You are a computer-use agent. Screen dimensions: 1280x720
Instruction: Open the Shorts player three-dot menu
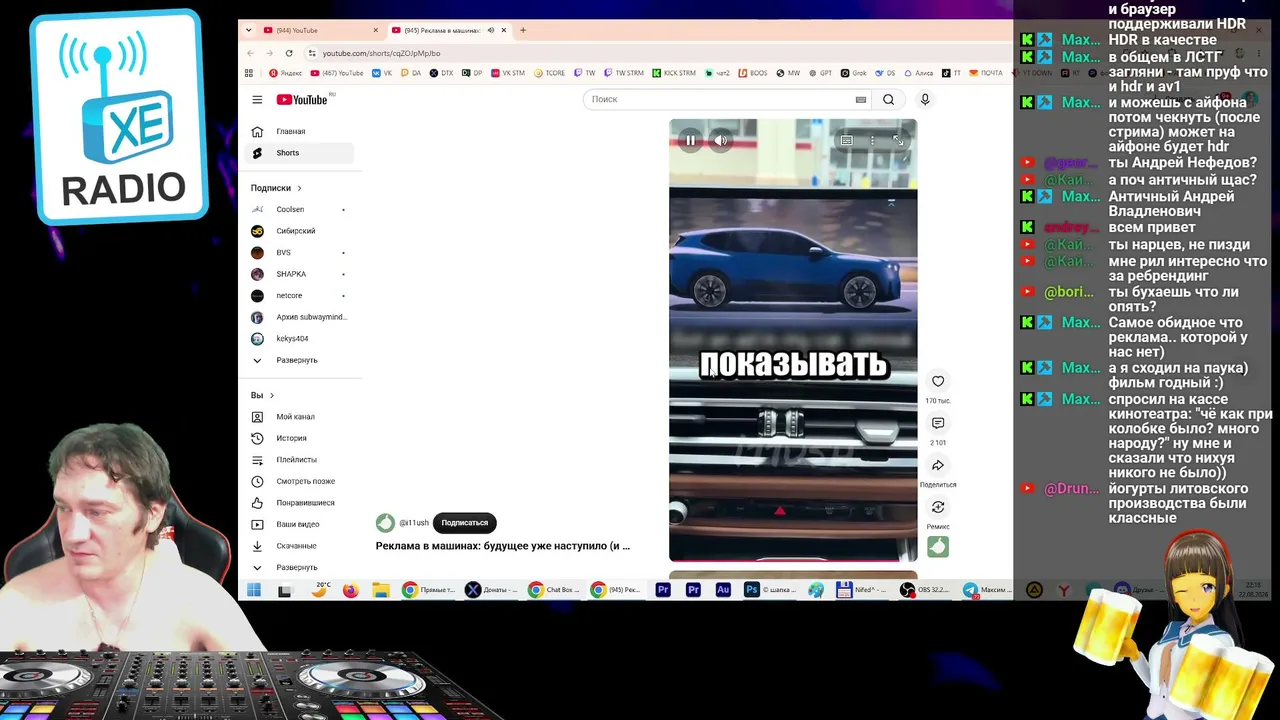[x=872, y=141]
